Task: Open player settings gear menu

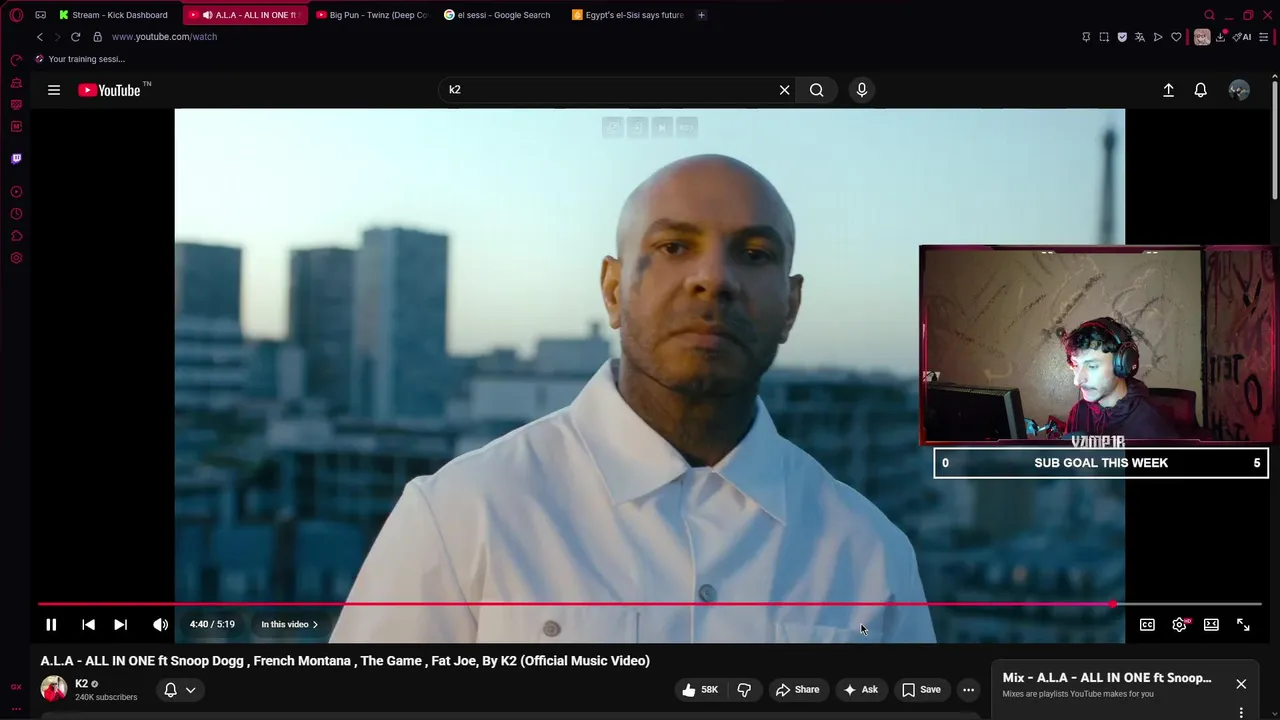Action: point(1180,625)
